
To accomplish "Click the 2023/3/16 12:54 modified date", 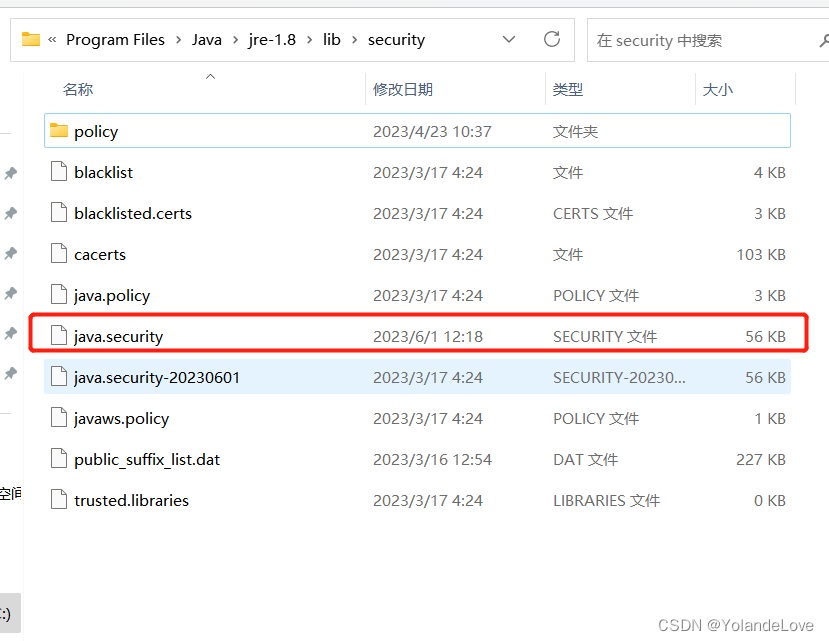I will pyautogui.click(x=432, y=460).
